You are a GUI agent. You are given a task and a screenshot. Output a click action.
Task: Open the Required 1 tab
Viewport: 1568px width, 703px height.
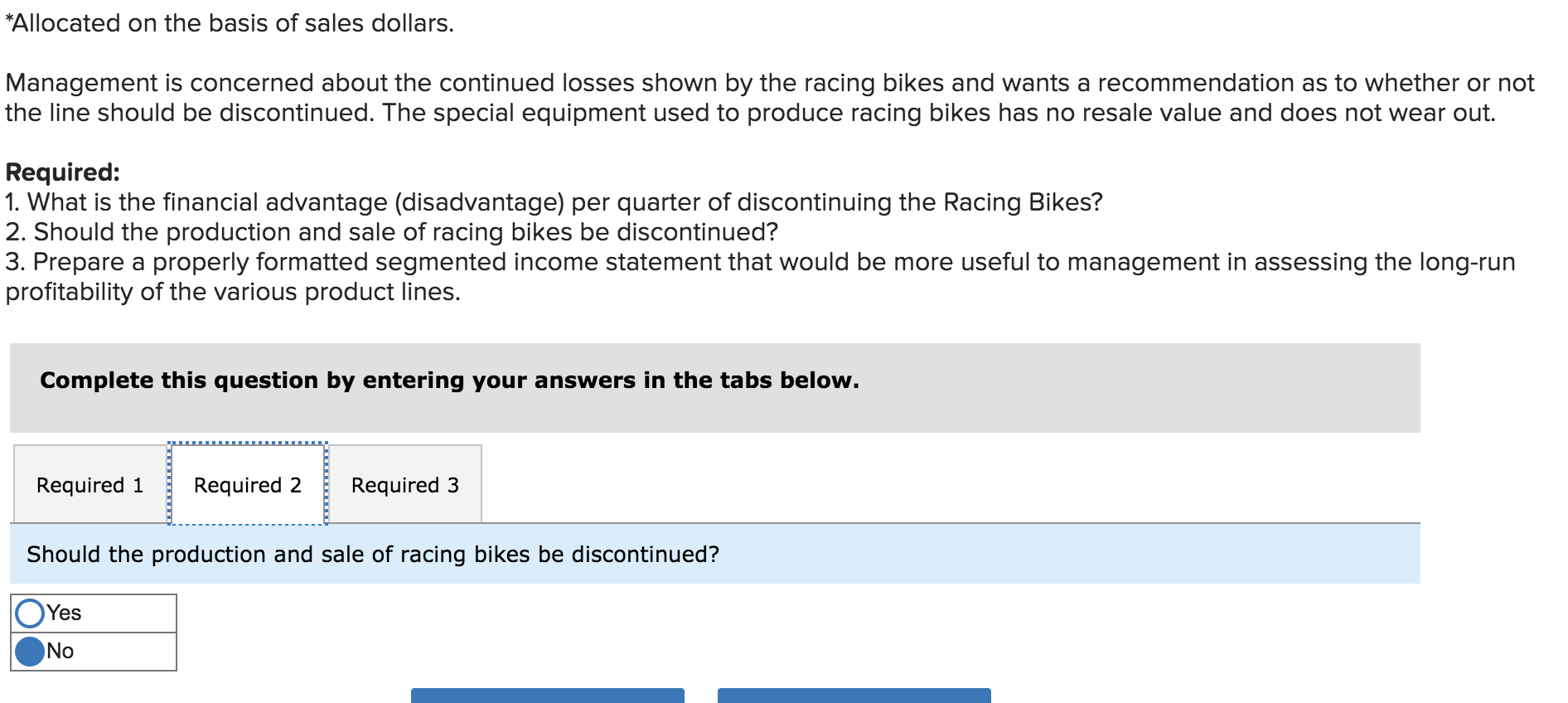click(90, 485)
